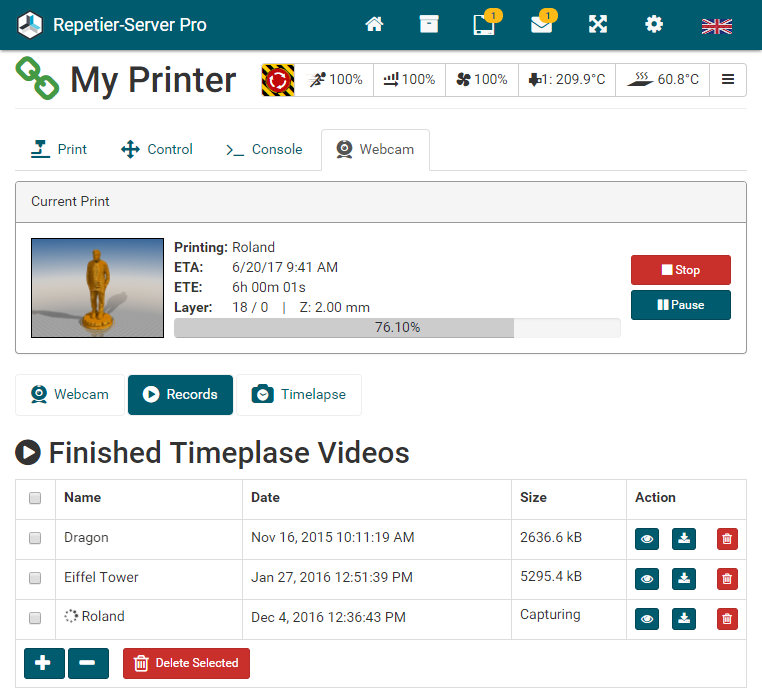This screenshot has height=688, width=762.
Task: Tick the Eiffel Tower row checkbox
Action: [35, 578]
